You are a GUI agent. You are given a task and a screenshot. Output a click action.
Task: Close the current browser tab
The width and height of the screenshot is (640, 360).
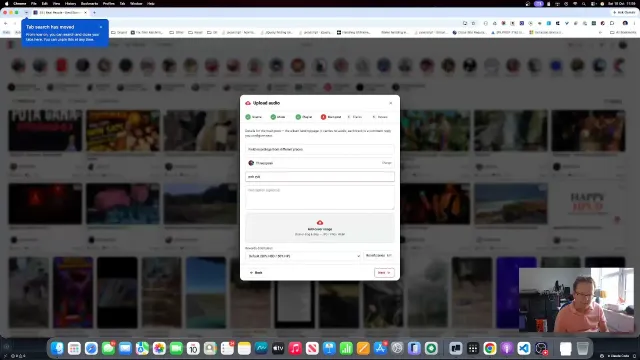pyautogui.click(x=85, y=13)
